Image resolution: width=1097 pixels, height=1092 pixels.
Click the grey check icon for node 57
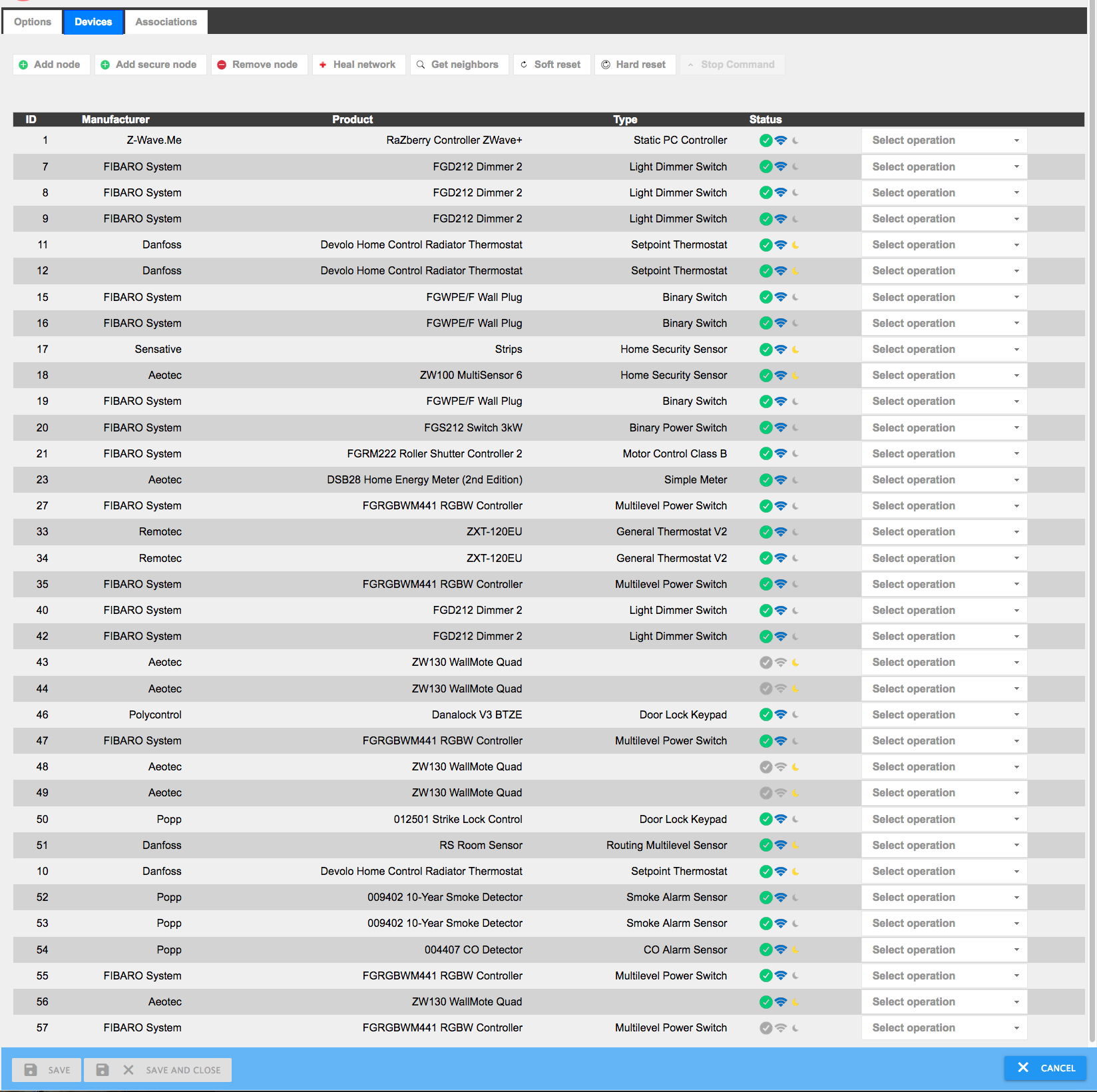pos(766,1028)
